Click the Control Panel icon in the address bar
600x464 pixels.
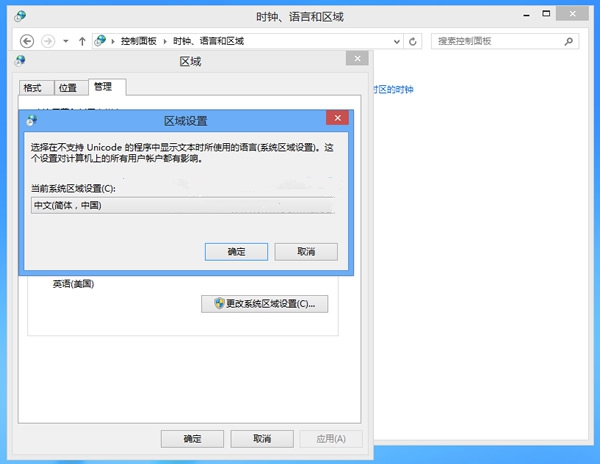click(101, 41)
